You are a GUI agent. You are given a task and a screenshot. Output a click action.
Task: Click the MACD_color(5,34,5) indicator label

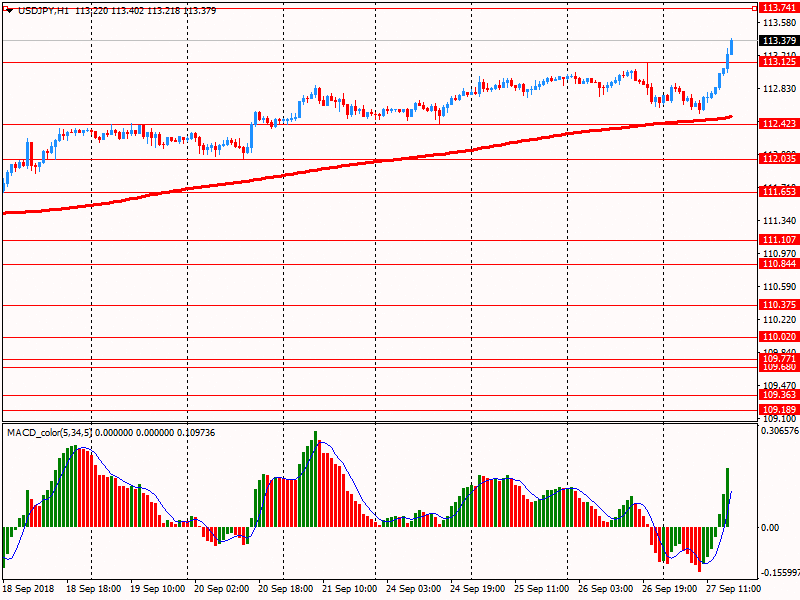tap(49, 433)
